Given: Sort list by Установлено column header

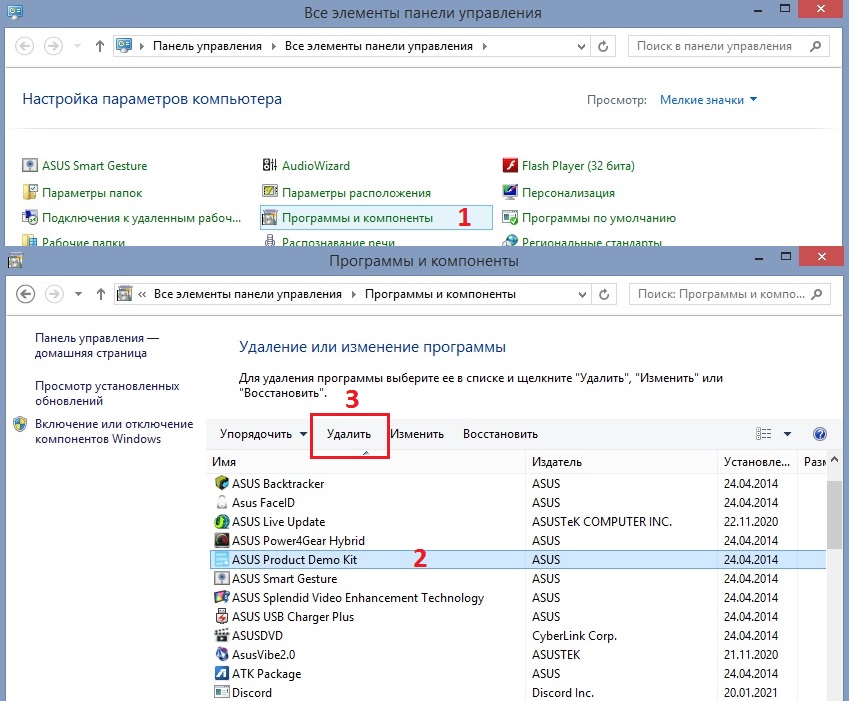Looking at the screenshot, I should pyautogui.click(x=757, y=462).
